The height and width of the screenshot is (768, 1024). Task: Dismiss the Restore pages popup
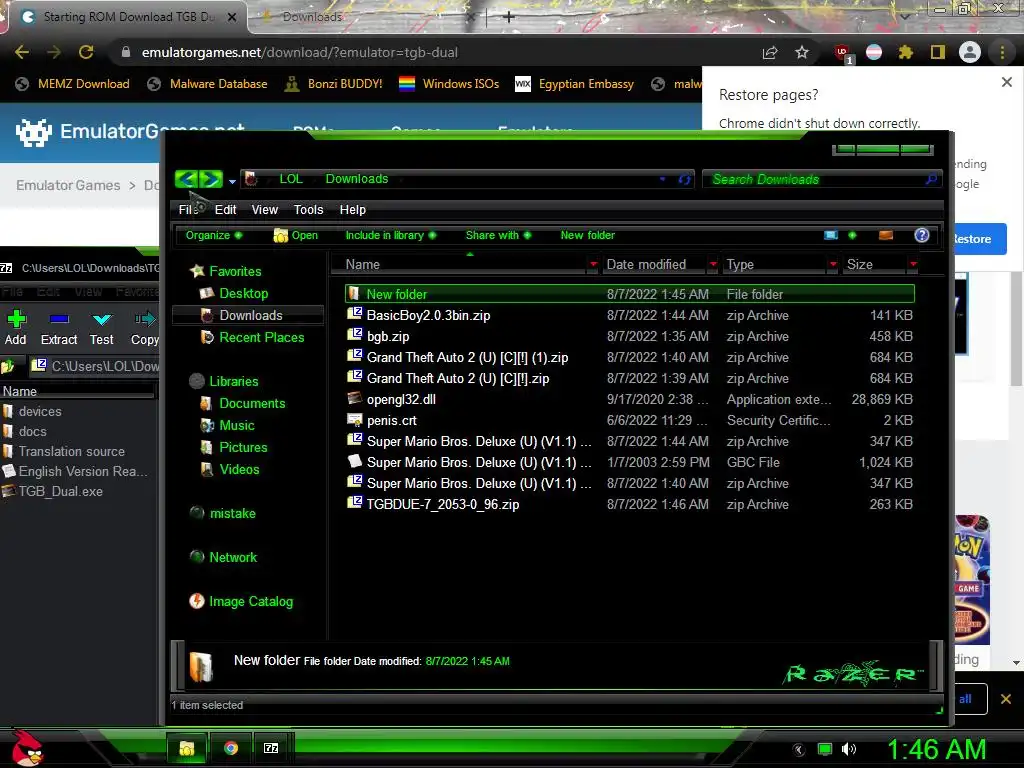click(1006, 82)
